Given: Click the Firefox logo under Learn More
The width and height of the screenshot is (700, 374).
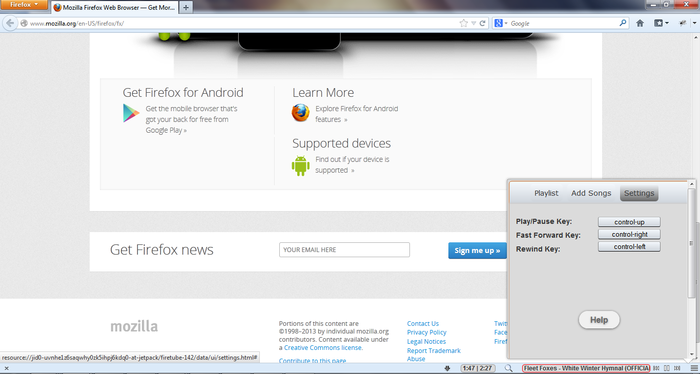Looking at the screenshot, I should pos(300,113).
